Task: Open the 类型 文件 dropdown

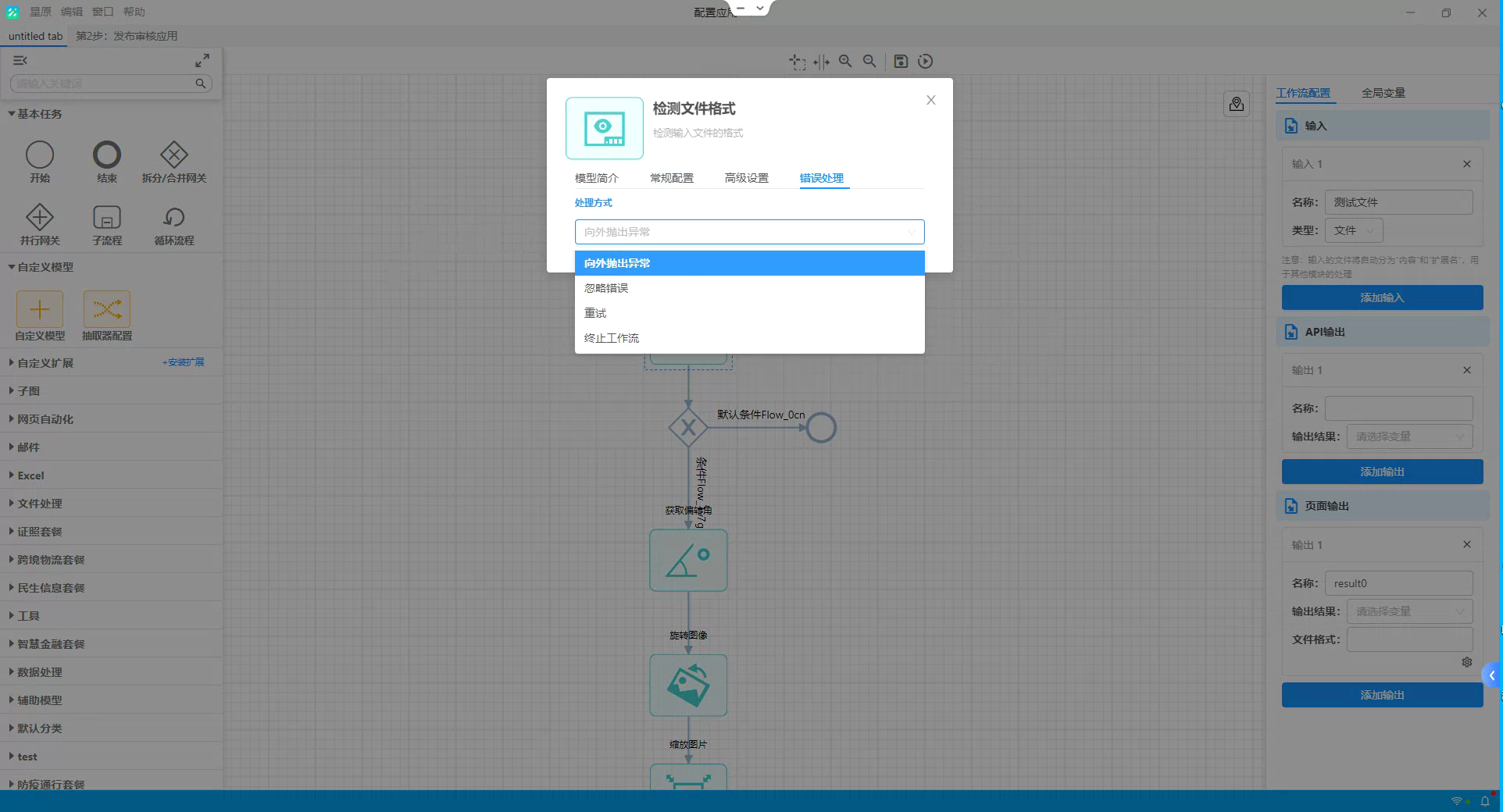Action: (x=1354, y=230)
